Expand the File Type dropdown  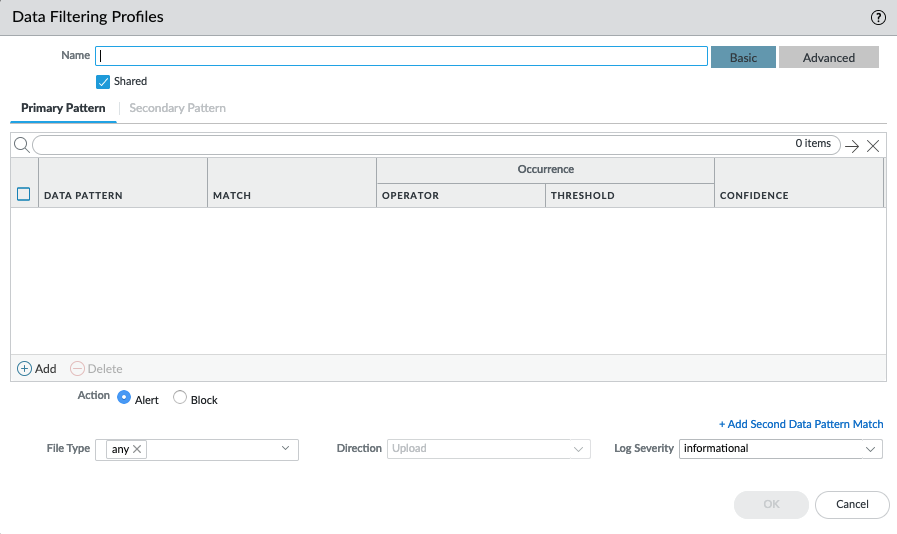tap(285, 449)
